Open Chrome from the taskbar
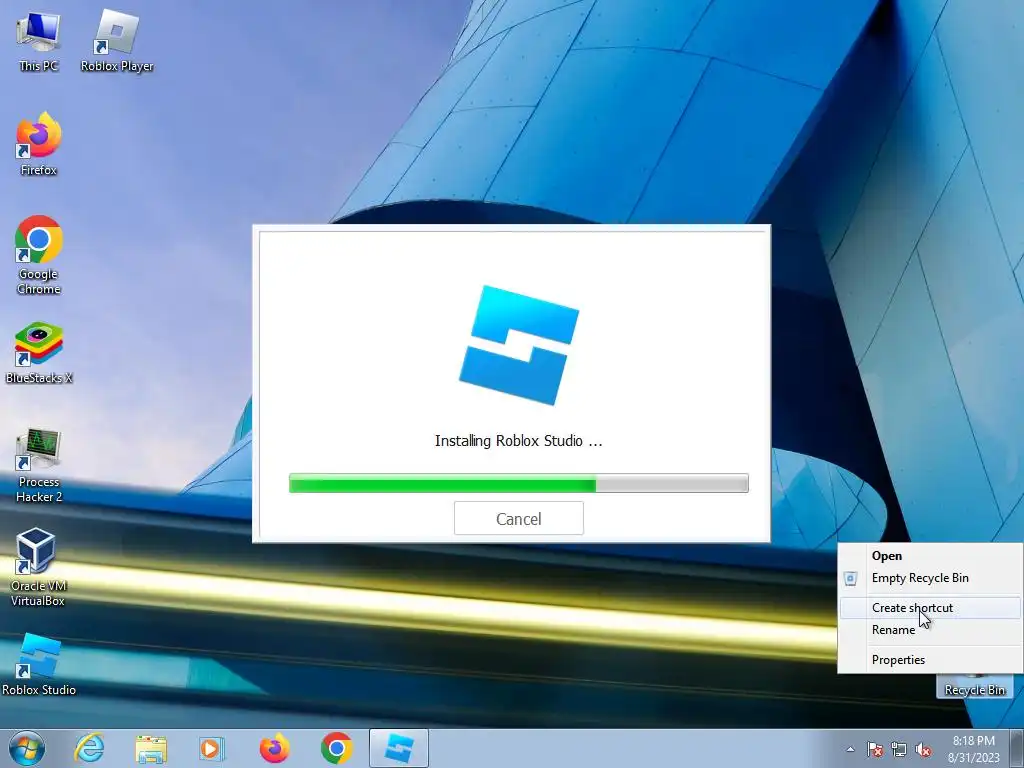This screenshot has height=768, width=1024. coord(336,748)
